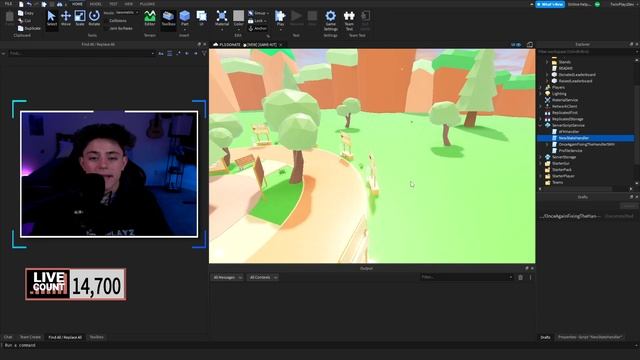Collapse the ServerScriptService node
This screenshot has width=640, height=360.
click(541, 125)
